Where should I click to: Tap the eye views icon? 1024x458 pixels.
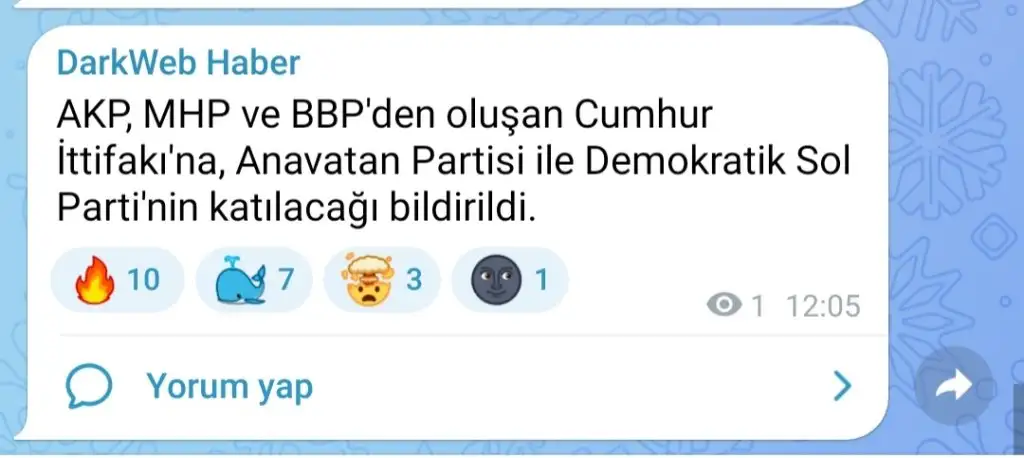click(x=725, y=305)
